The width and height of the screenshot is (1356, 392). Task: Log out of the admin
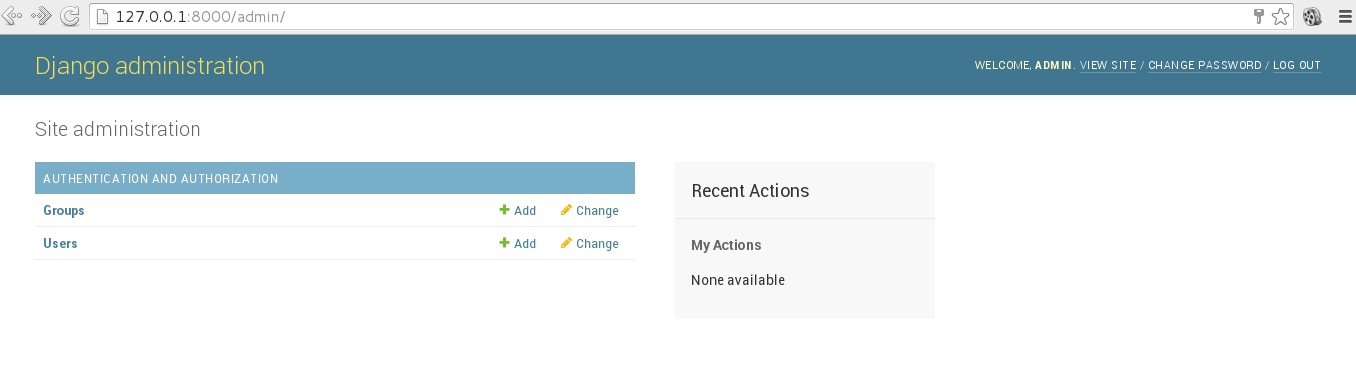[1297, 65]
